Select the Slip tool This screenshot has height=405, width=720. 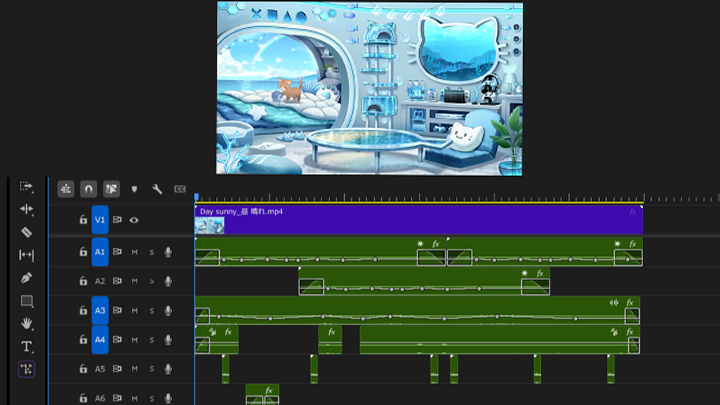(26, 255)
